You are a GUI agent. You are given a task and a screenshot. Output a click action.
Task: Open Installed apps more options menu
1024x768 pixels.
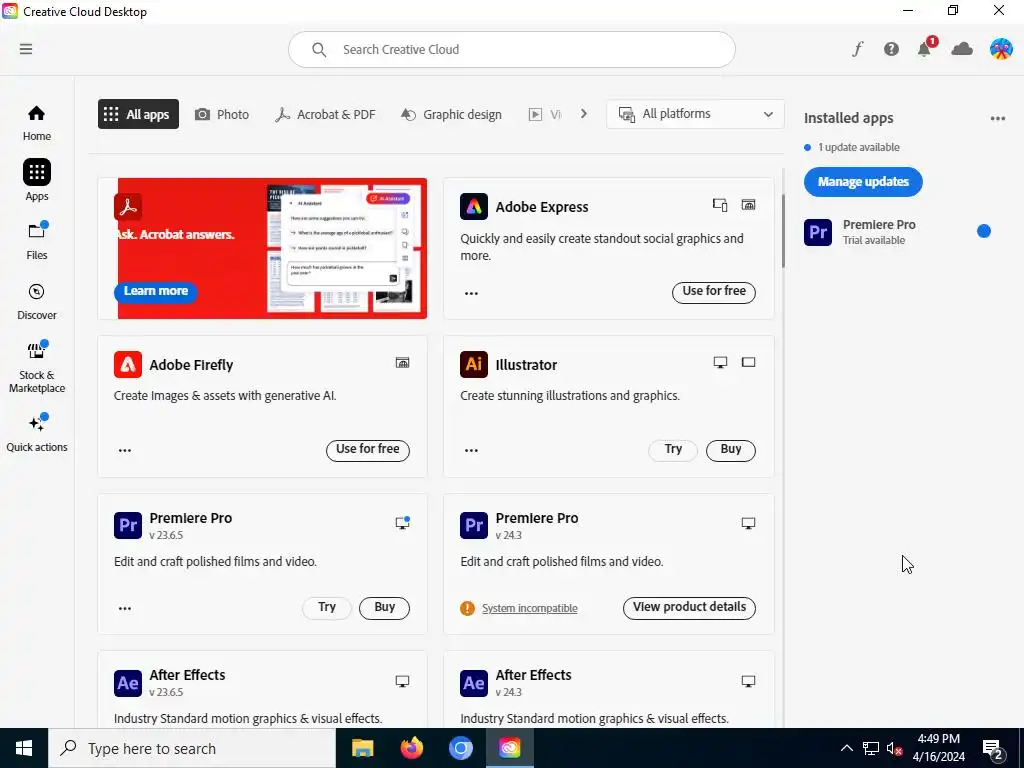(x=997, y=118)
